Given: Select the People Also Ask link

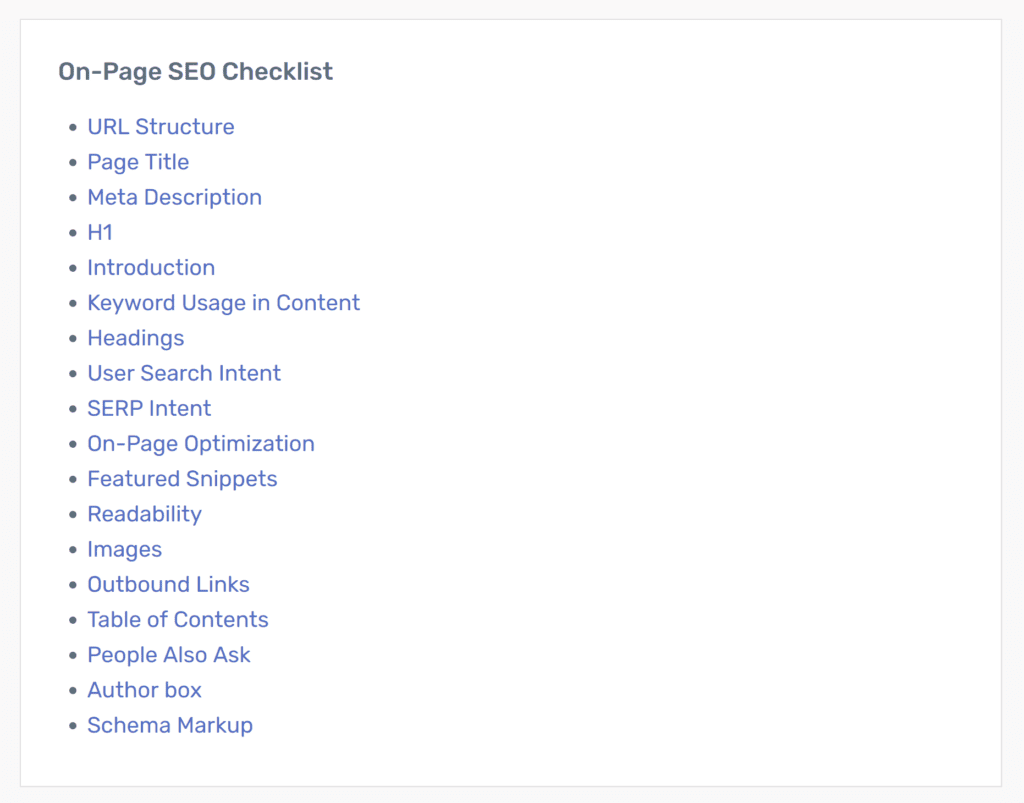Looking at the screenshot, I should (168, 655).
